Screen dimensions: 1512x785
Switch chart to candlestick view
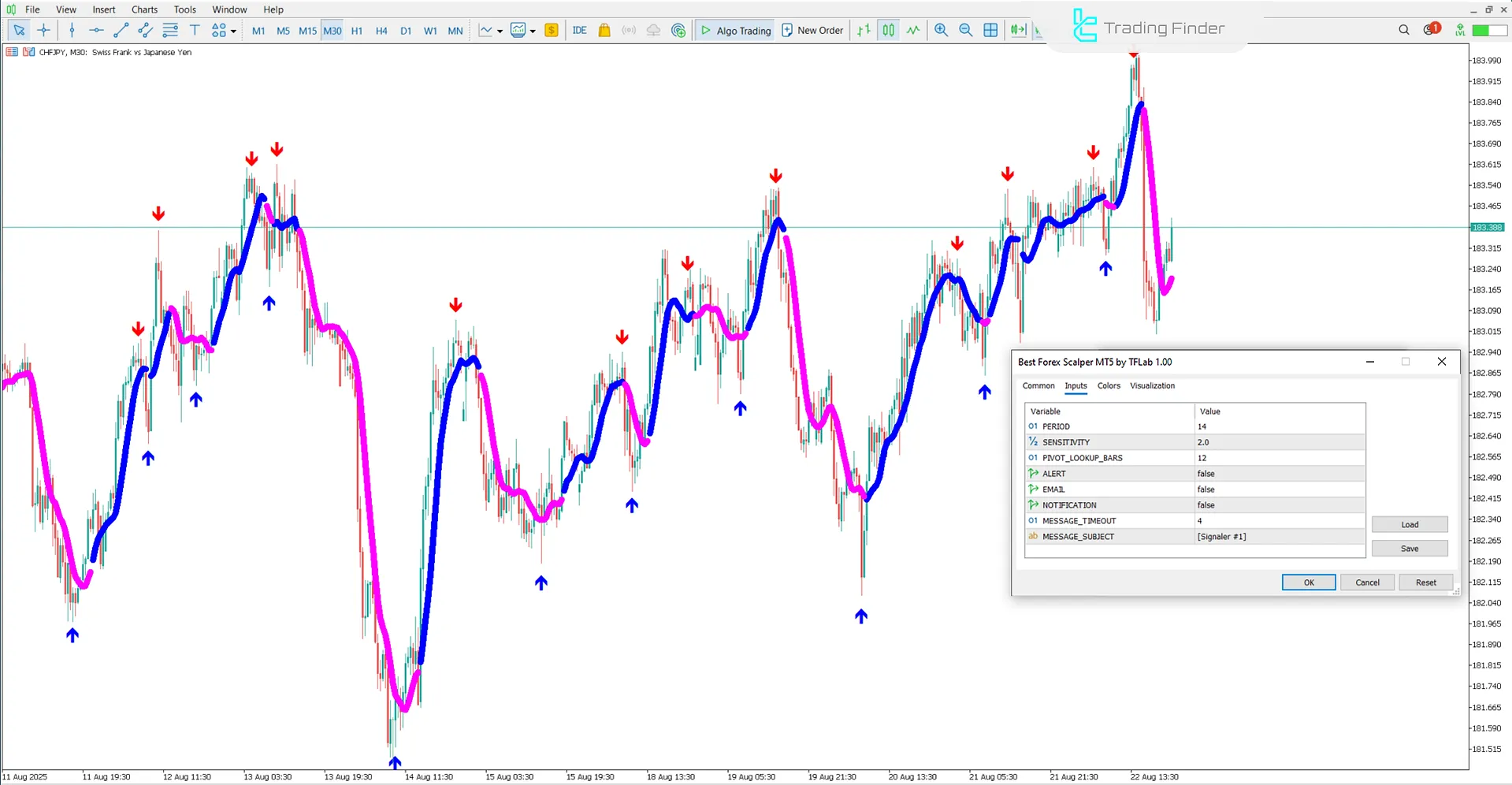coord(888,30)
